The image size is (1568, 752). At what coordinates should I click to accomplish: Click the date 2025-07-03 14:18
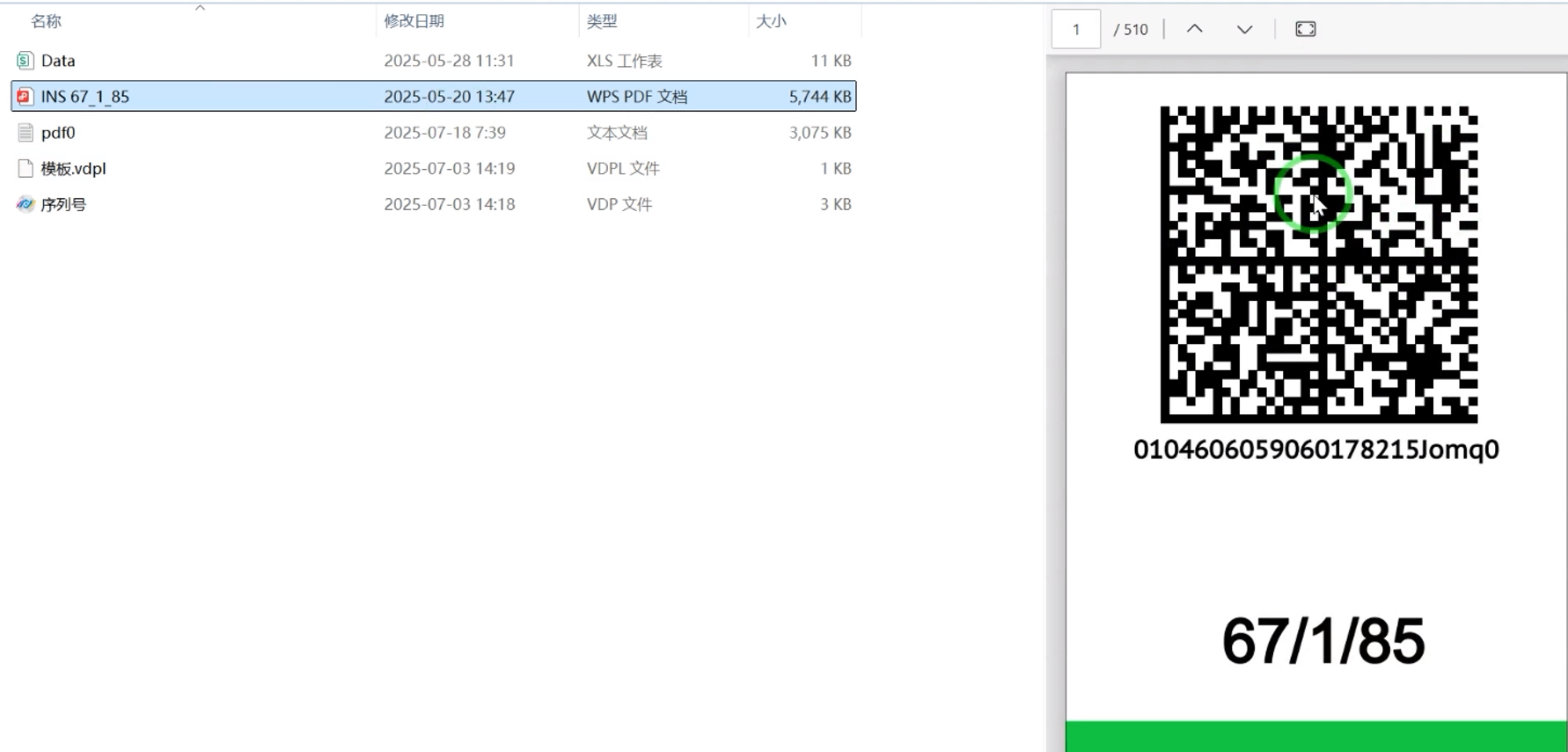pos(449,204)
